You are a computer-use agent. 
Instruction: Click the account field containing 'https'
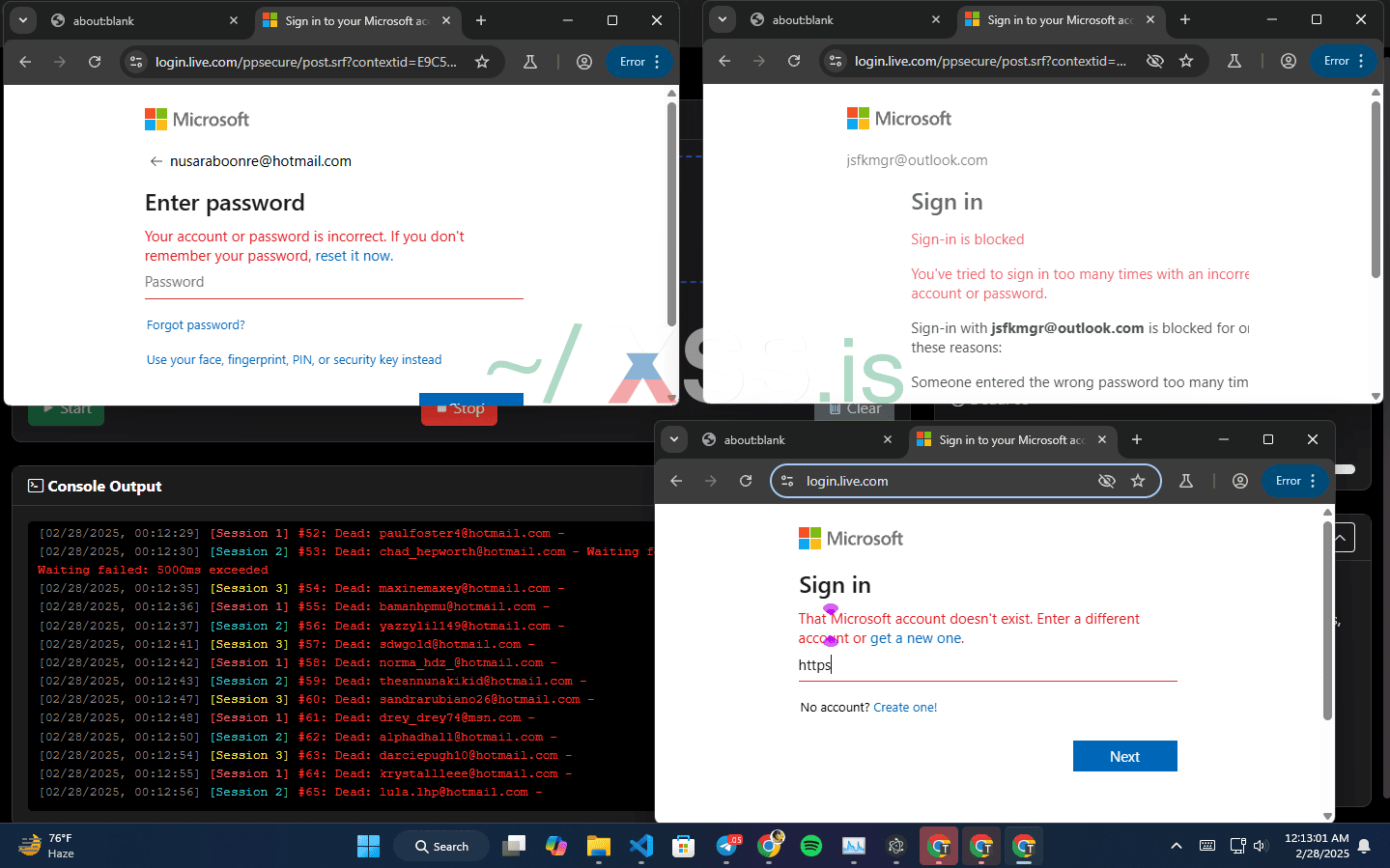click(988, 665)
